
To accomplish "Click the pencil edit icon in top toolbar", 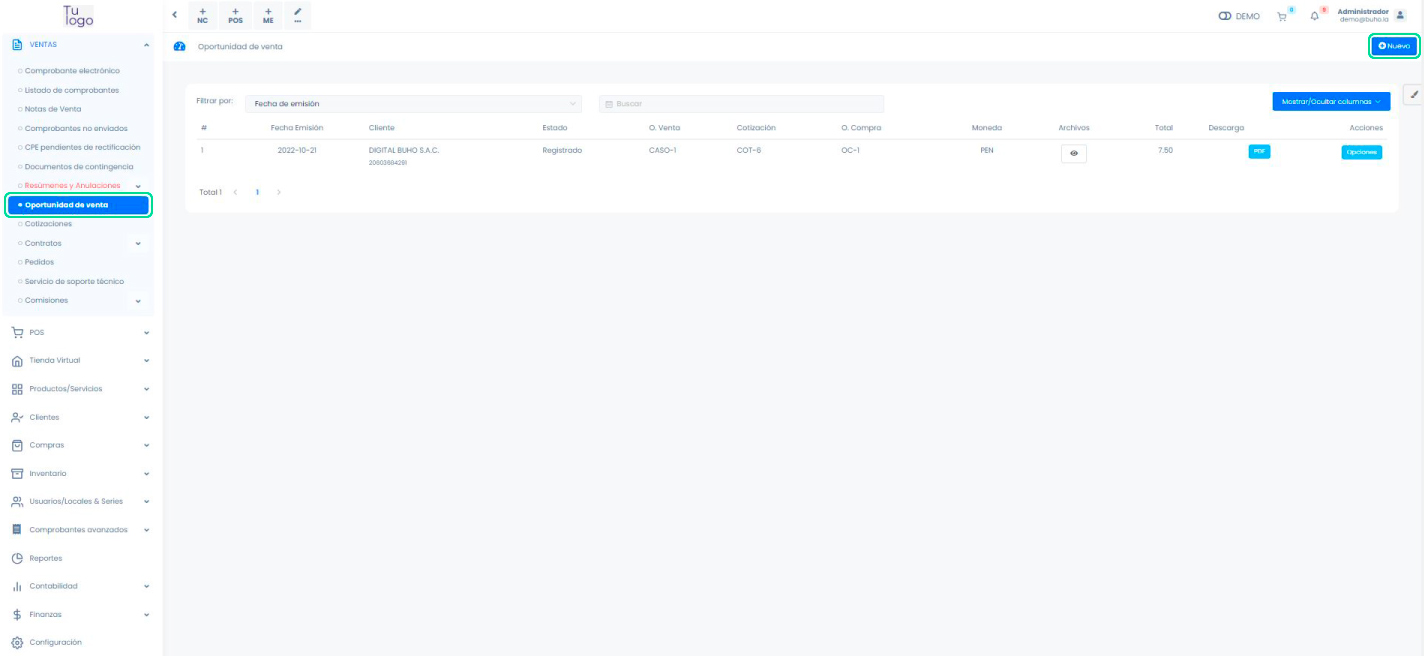I will click(298, 15).
